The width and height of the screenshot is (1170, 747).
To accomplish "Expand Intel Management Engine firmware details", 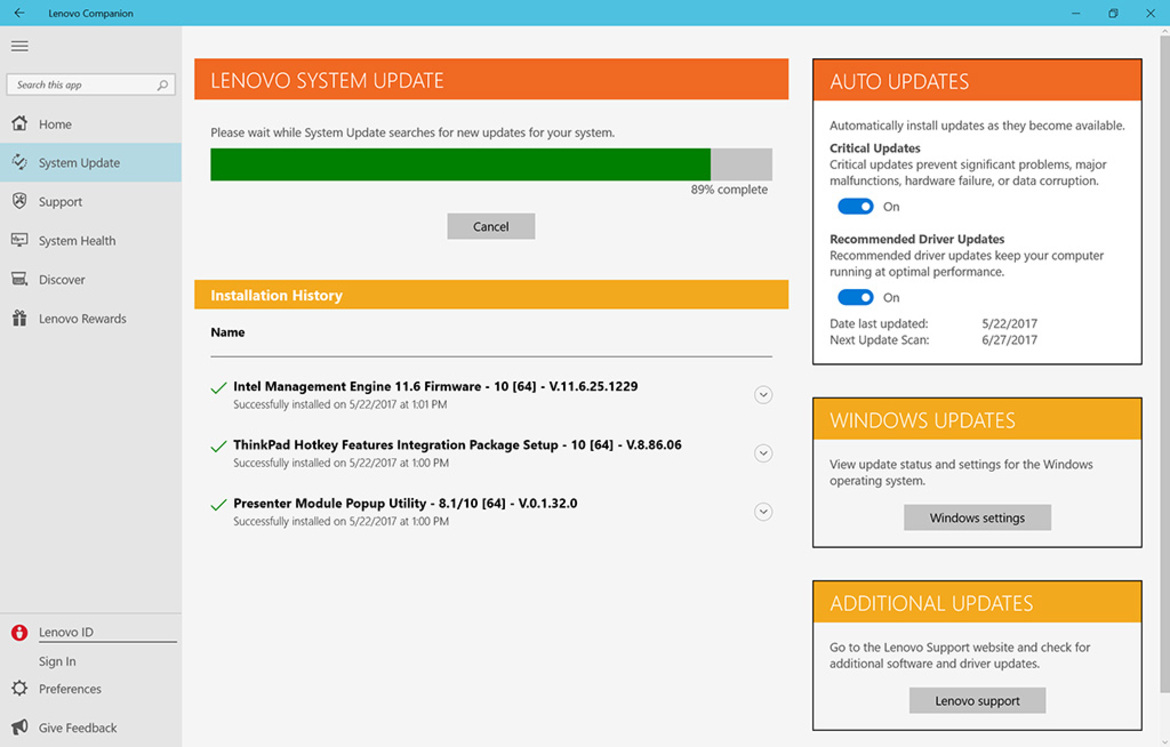I will point(763,395).
